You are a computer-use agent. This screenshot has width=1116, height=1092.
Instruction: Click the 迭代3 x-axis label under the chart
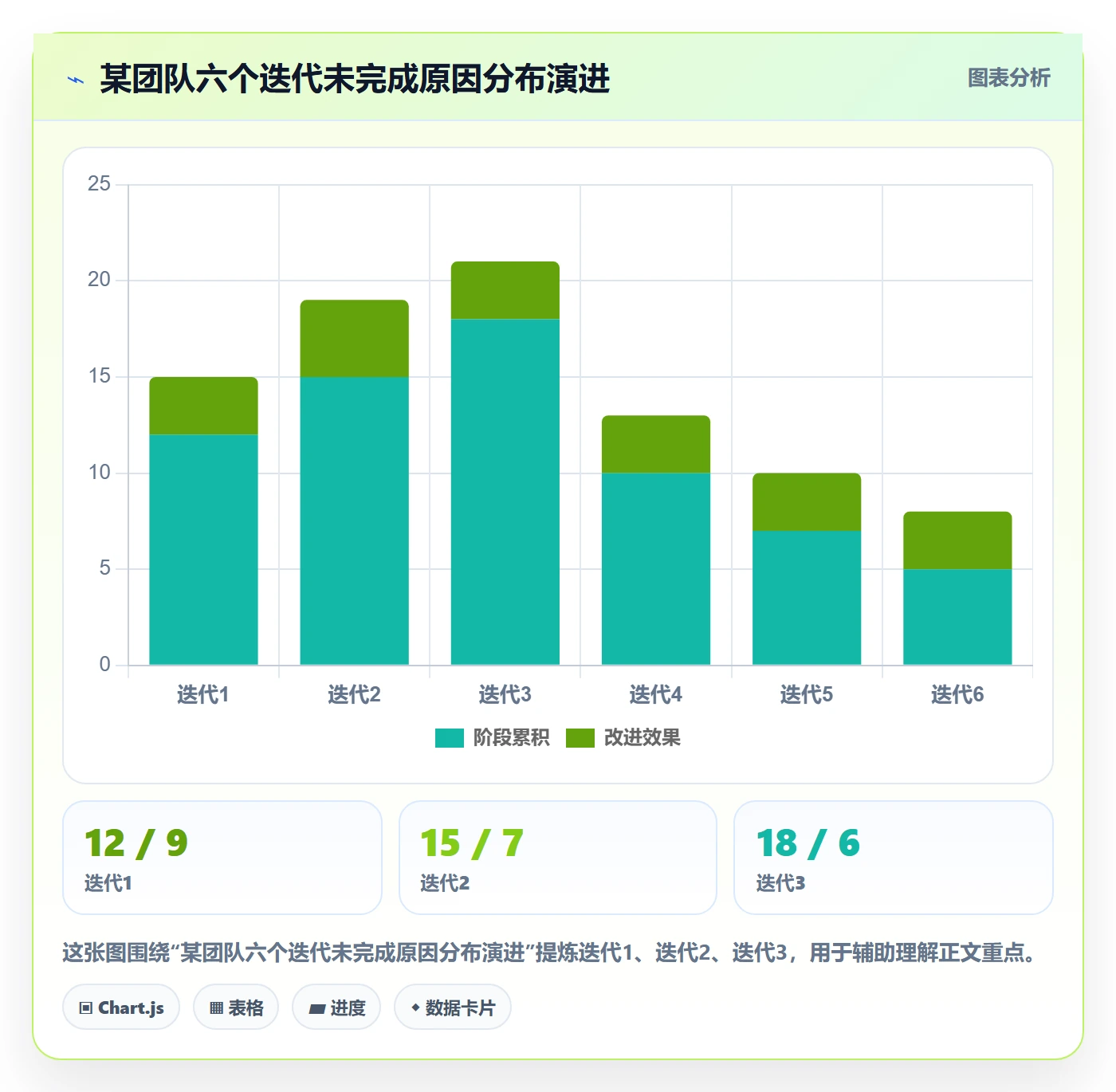pos(505,695)
